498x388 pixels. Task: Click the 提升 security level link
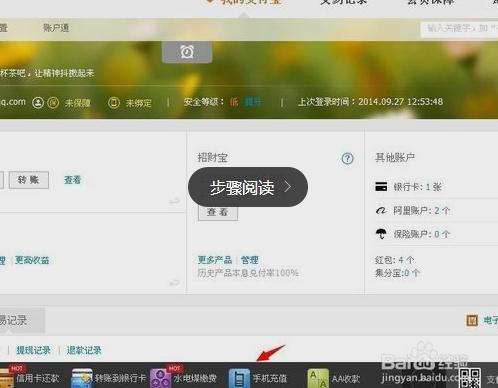point(253,102)
